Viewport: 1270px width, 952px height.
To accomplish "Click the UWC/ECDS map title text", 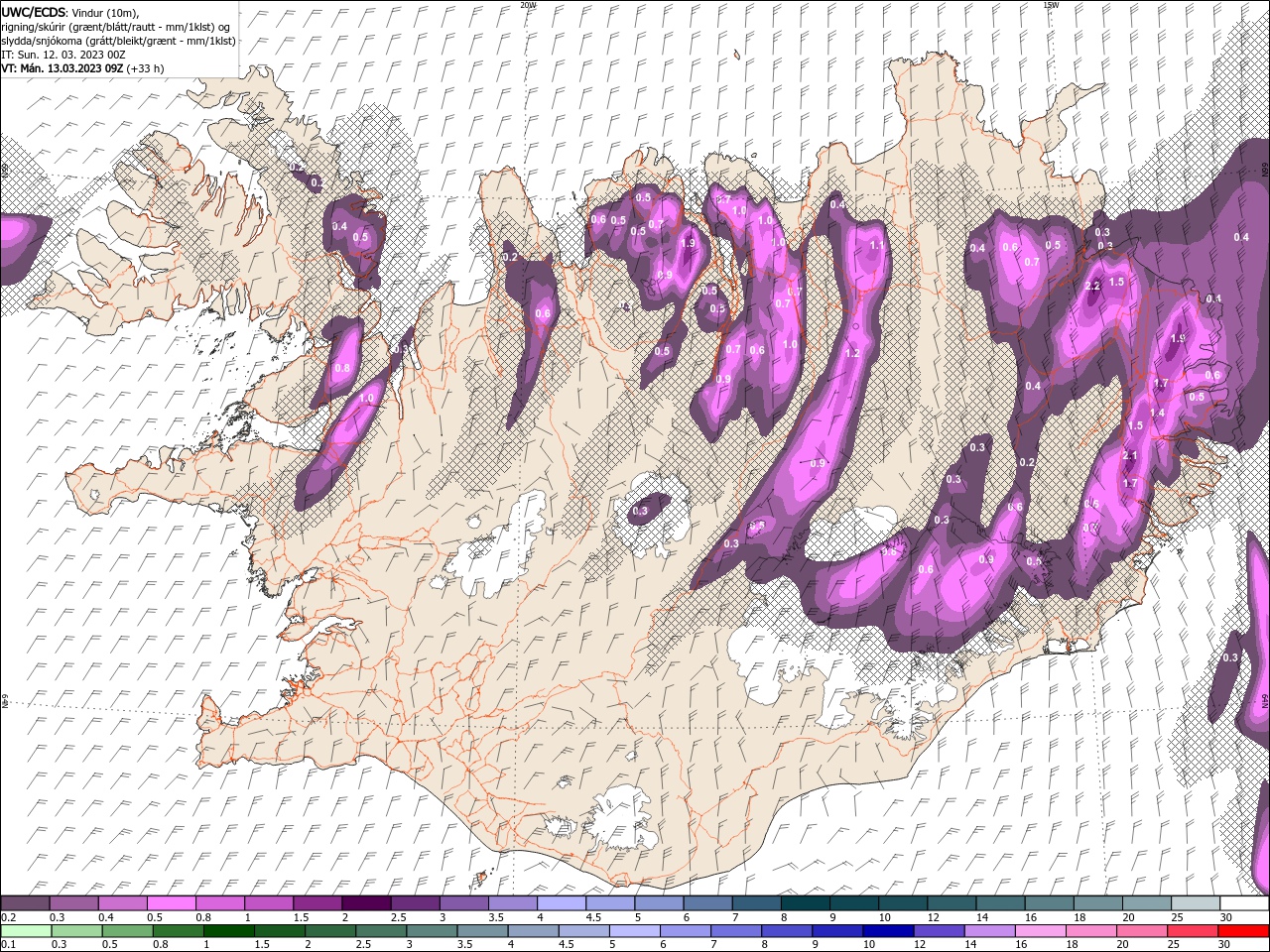I will pyautogui.click(x=34, y=11).
